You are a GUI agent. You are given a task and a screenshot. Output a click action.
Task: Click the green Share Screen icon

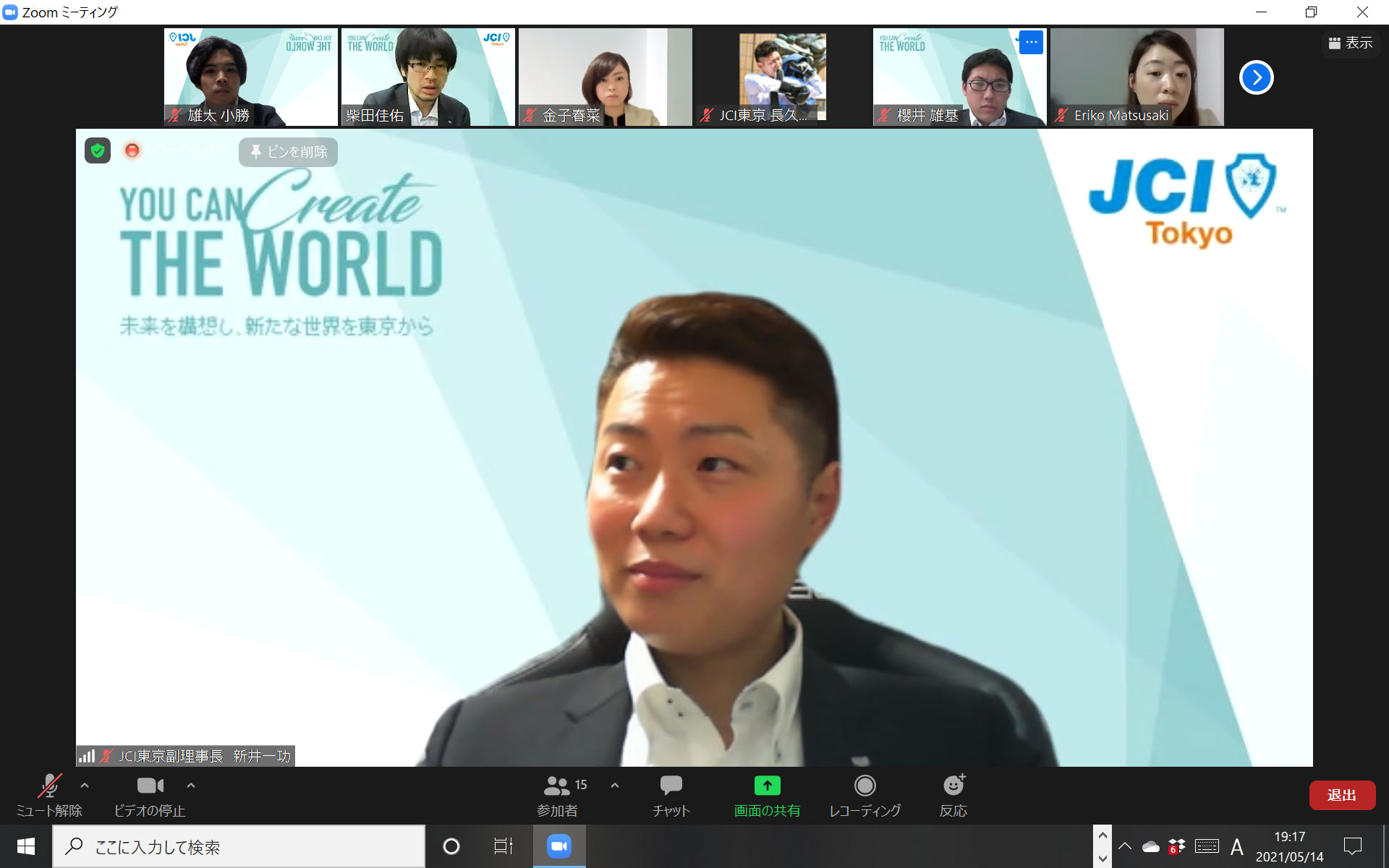pos(767,786)
